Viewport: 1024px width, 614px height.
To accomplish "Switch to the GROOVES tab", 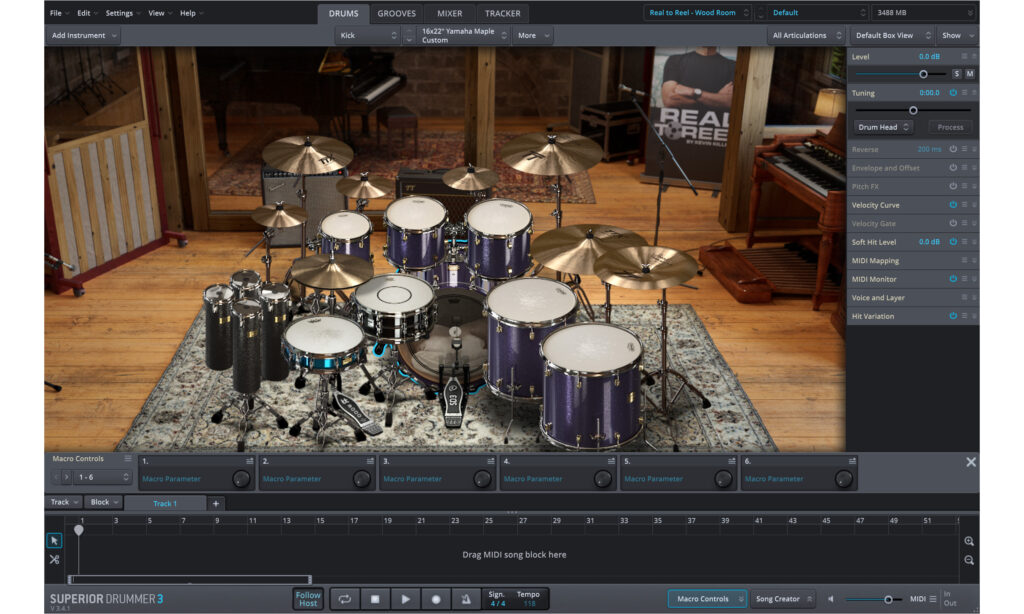I will [x=396, y=13].
